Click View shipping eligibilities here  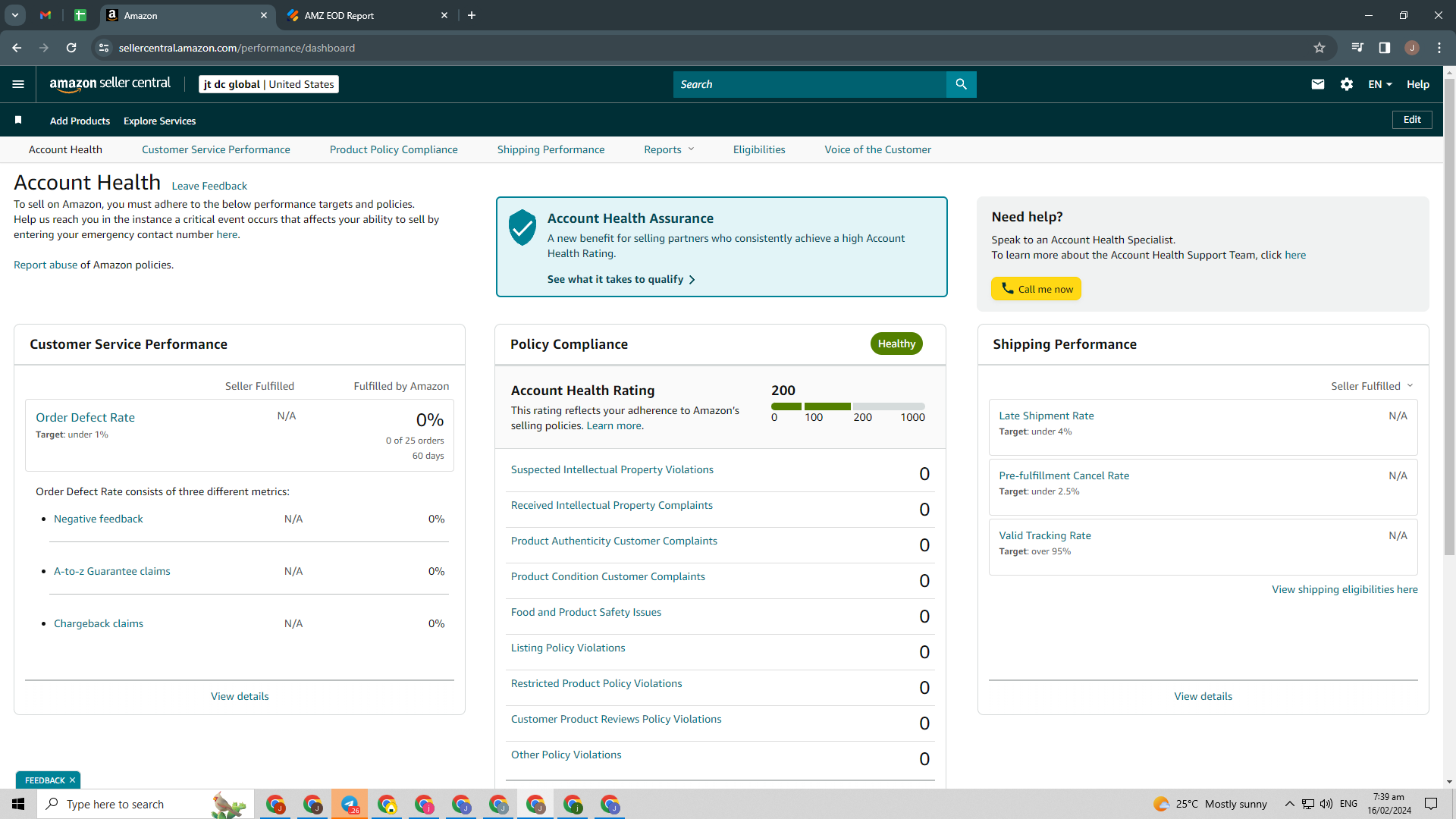coord(1345,589)
